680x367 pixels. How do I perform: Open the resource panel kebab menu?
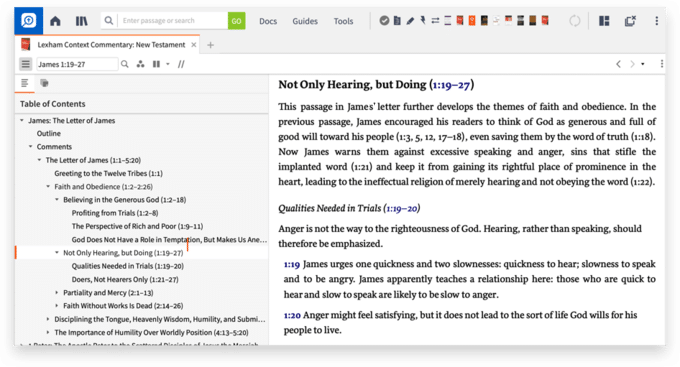point(661,64)
